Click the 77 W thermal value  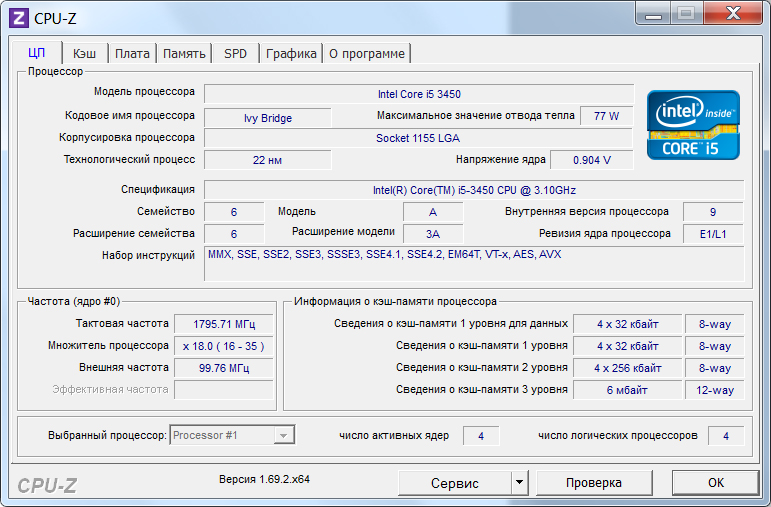pyautogui.click(x=606, y=116)
